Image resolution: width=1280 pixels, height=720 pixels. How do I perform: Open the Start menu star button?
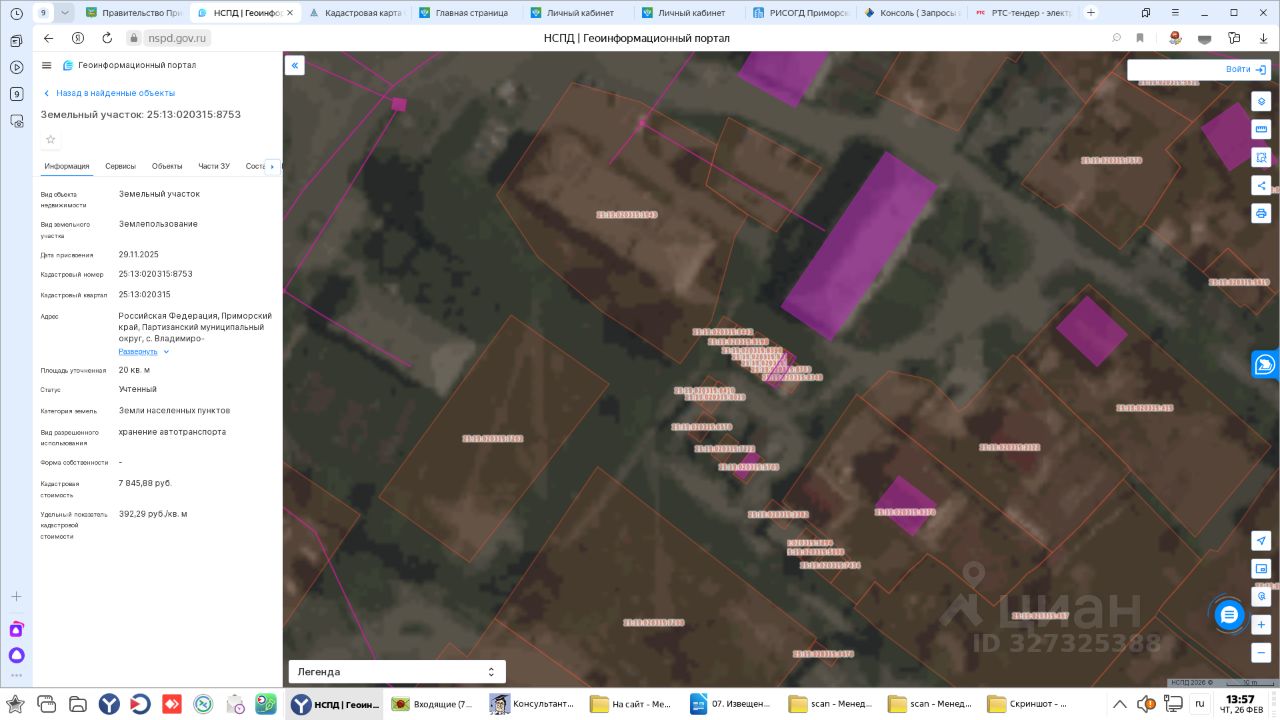(16, 704)
